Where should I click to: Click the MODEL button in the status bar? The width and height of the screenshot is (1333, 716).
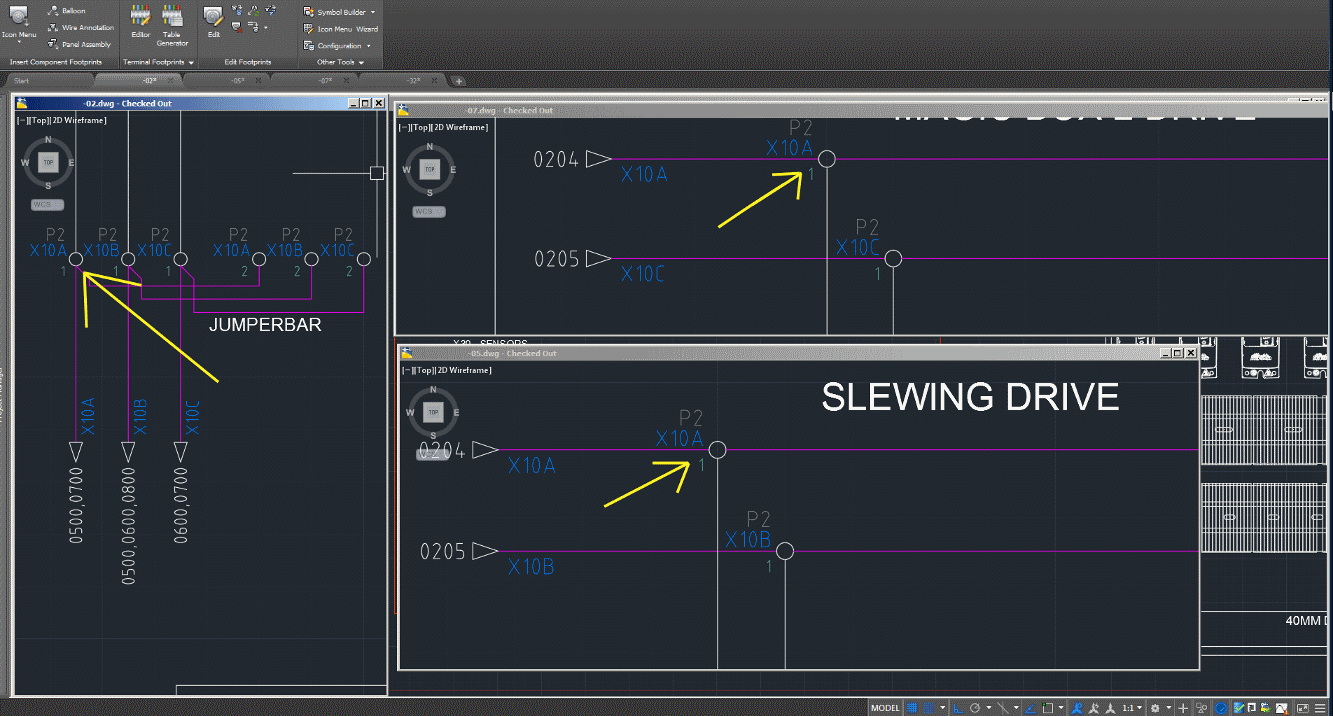pyautogui.click(x=884, y=707)
